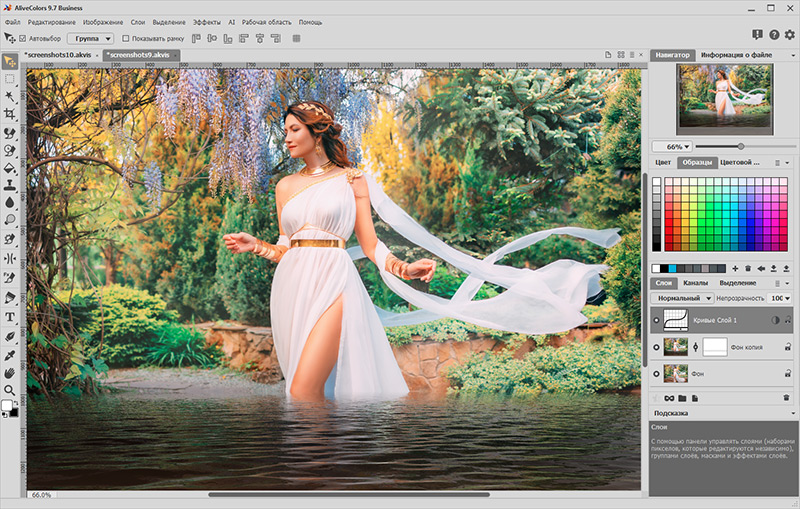Viewport: 800px width, 509px height.
Task: Select the Zoom magnifier tool
Action: point(10,391)
